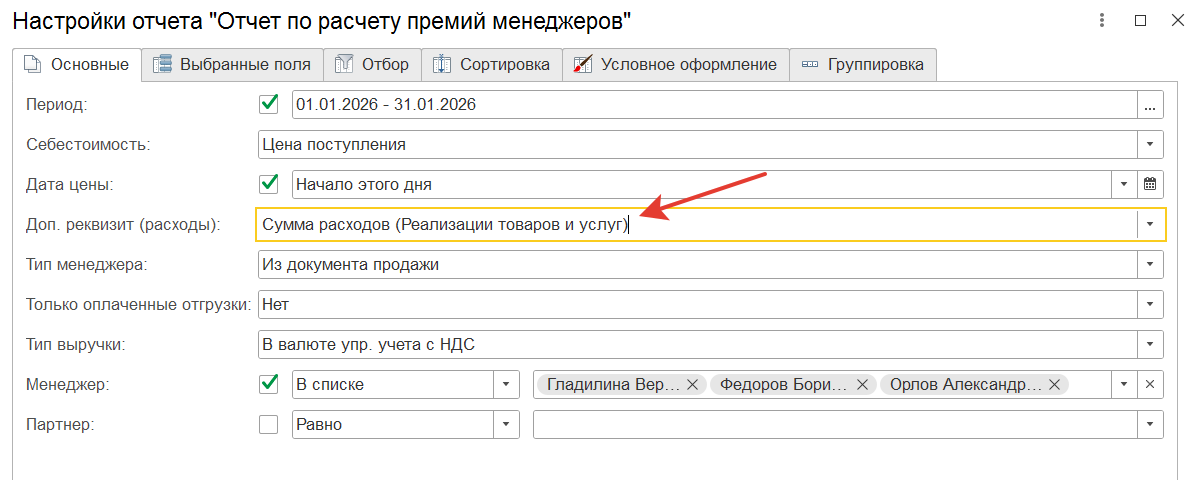Remove Гладилина Вер… from manager list
Screen dimensions: 1197x480
pos(692,385)
